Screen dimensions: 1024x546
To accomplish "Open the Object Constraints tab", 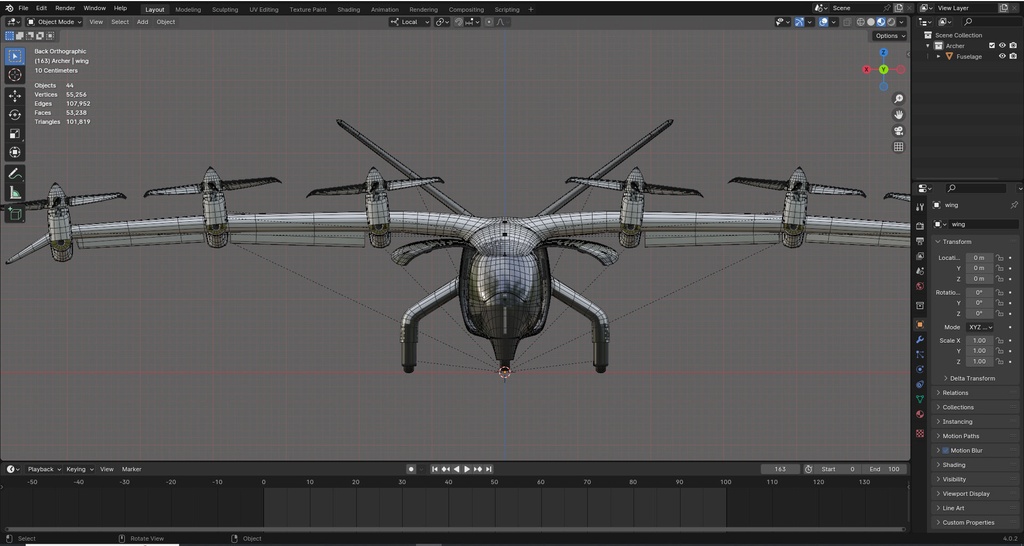I will click(920, 385).
